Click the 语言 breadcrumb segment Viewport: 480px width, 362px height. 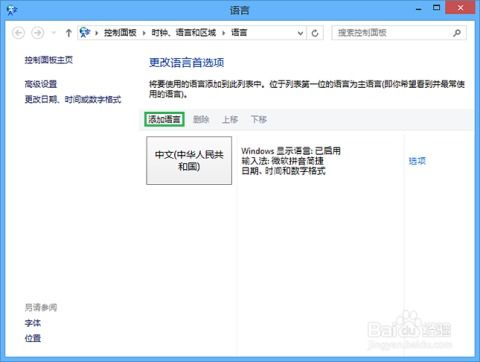pyautogui.click(x=239, y=33)
